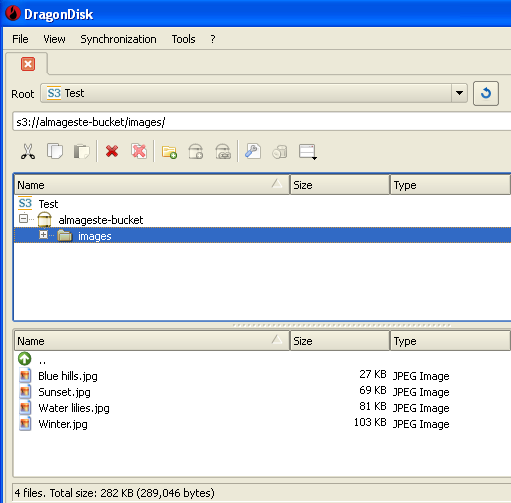Click the DragonDisk flame logo
The image size is (511, 503).
[x=13, y=14]
